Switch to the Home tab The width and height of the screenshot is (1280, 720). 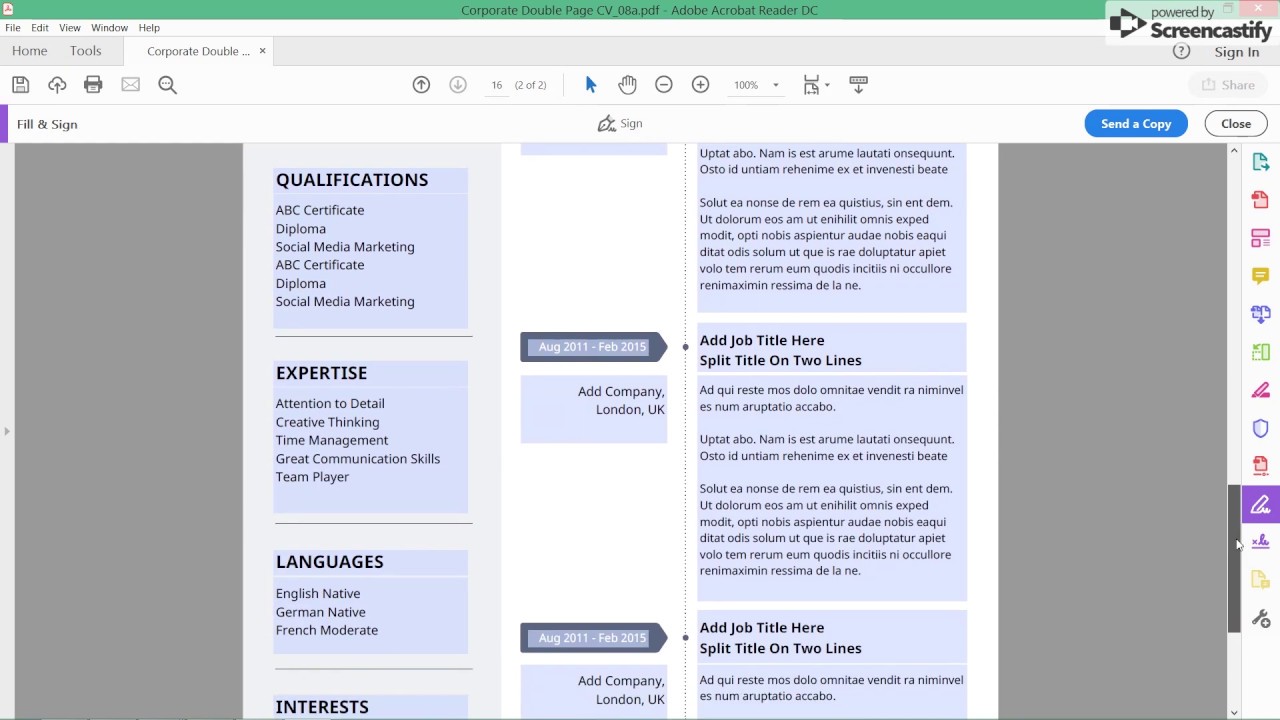(x=30, y=51)
